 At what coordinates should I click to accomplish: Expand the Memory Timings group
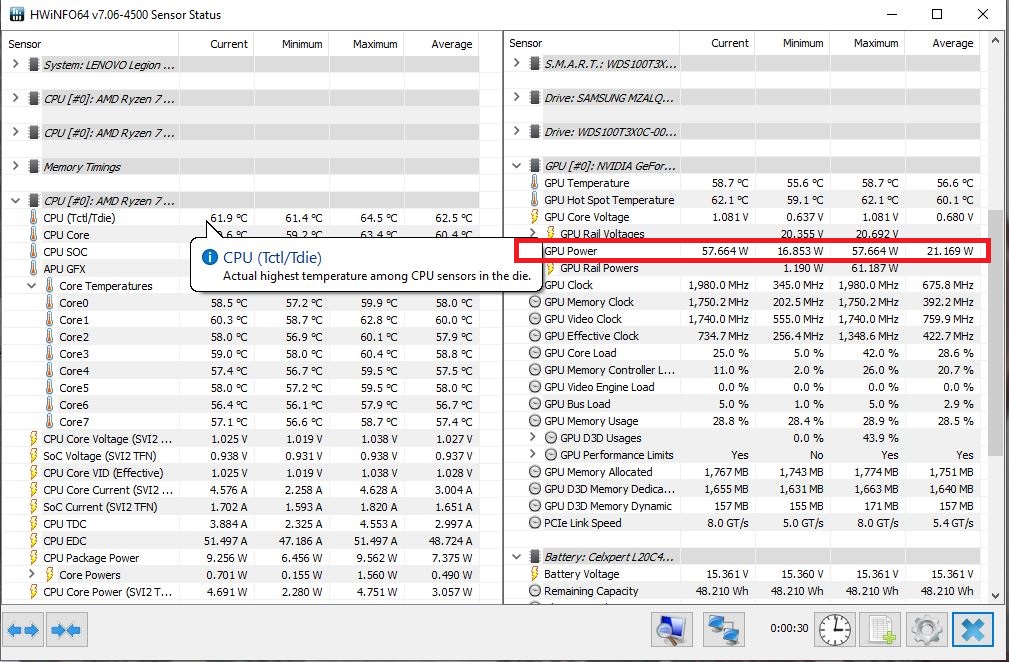[x=15, y=166]
